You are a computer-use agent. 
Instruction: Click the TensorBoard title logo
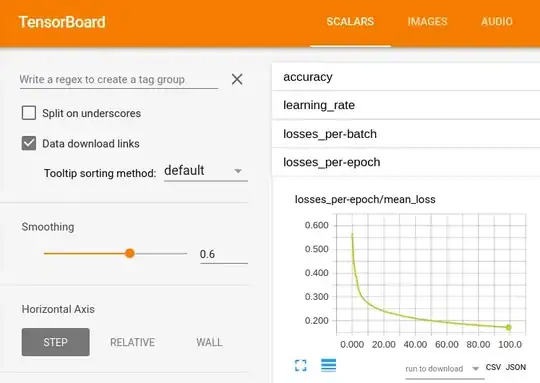tap(62, 22)
